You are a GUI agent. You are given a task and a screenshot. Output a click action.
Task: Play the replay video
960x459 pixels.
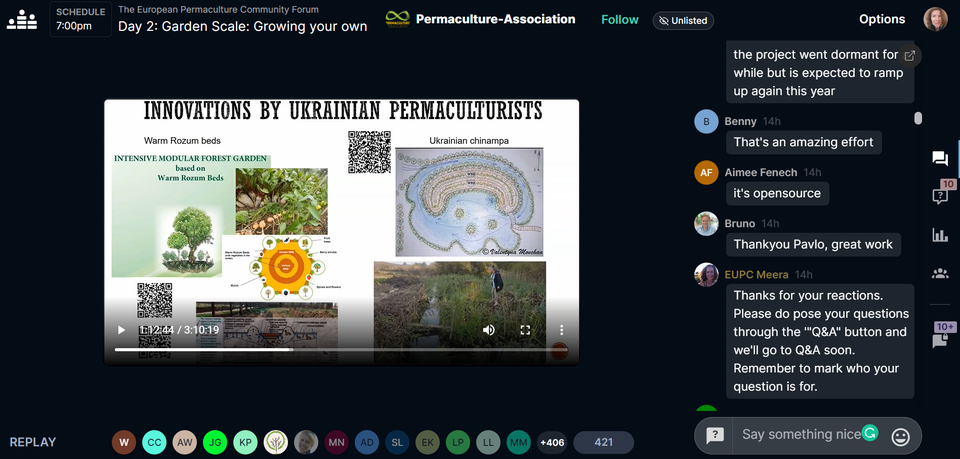click(122, 330)
